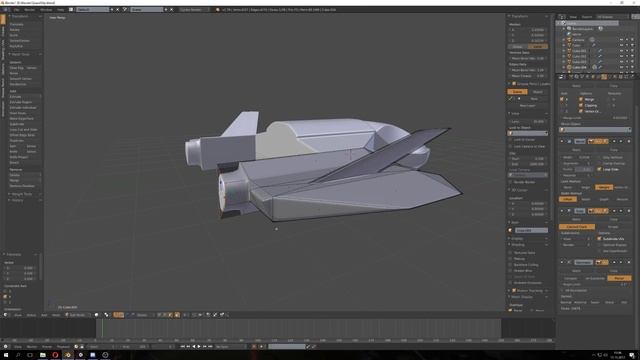
Task: Toggle Vertex Groups checkbox in Mirror modifier
Action: point(581,111)
